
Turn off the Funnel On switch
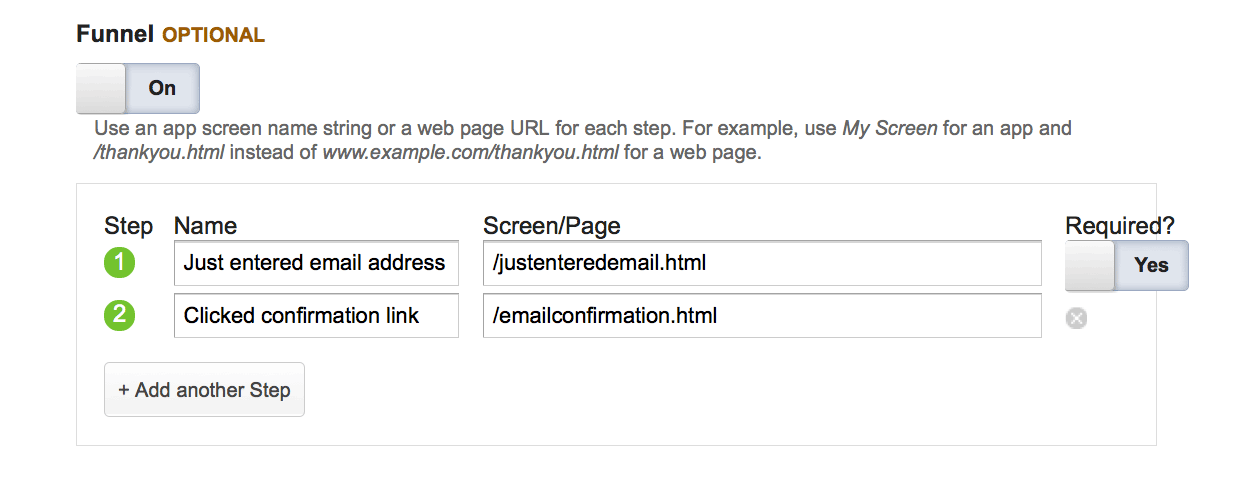[138, 88]
